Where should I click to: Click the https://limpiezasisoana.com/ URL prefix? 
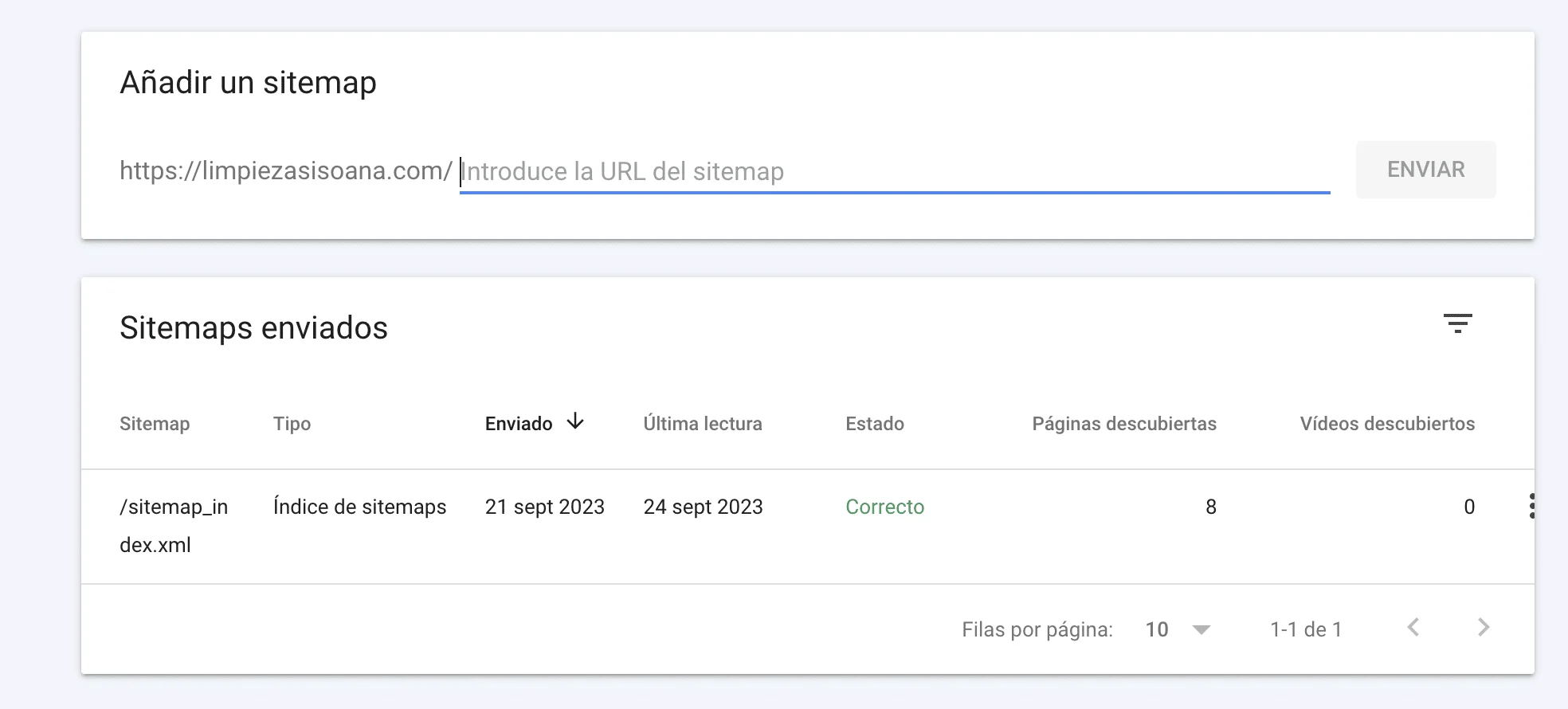coord(286,170)
